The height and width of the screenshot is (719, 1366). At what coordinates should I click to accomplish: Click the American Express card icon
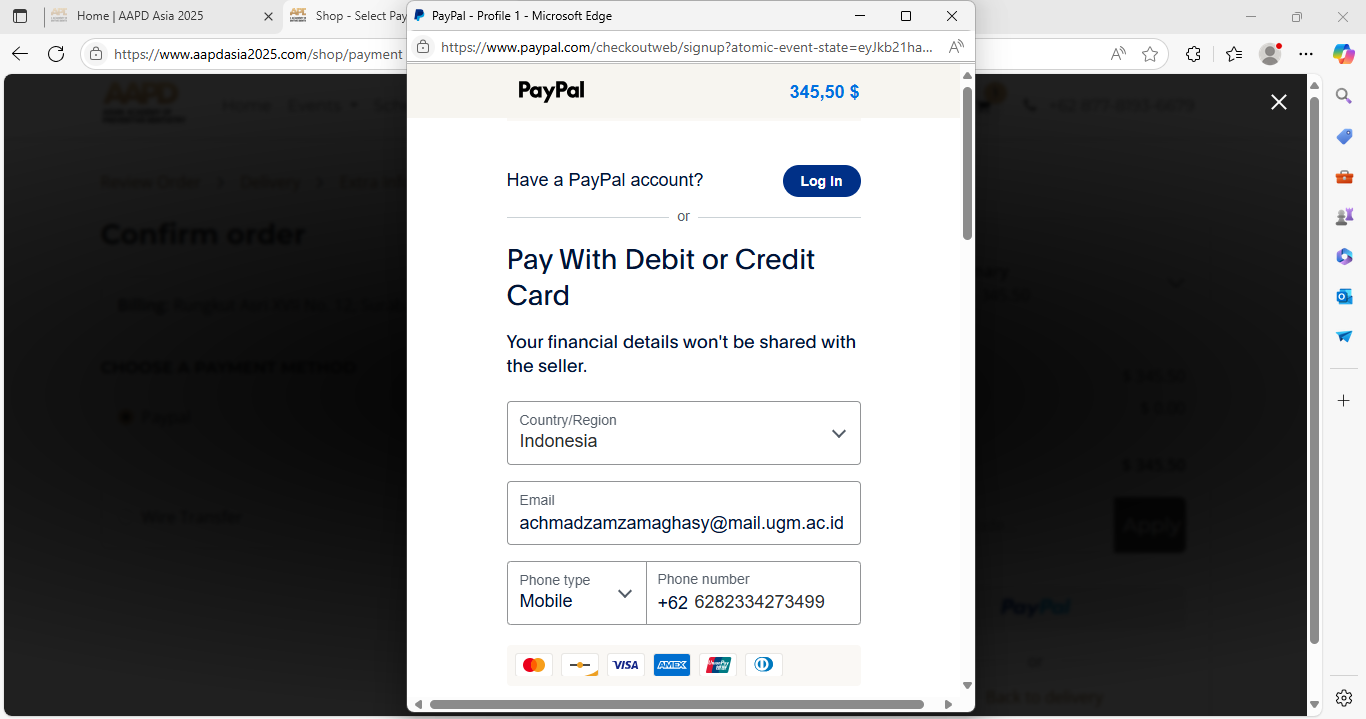(672, 665)
